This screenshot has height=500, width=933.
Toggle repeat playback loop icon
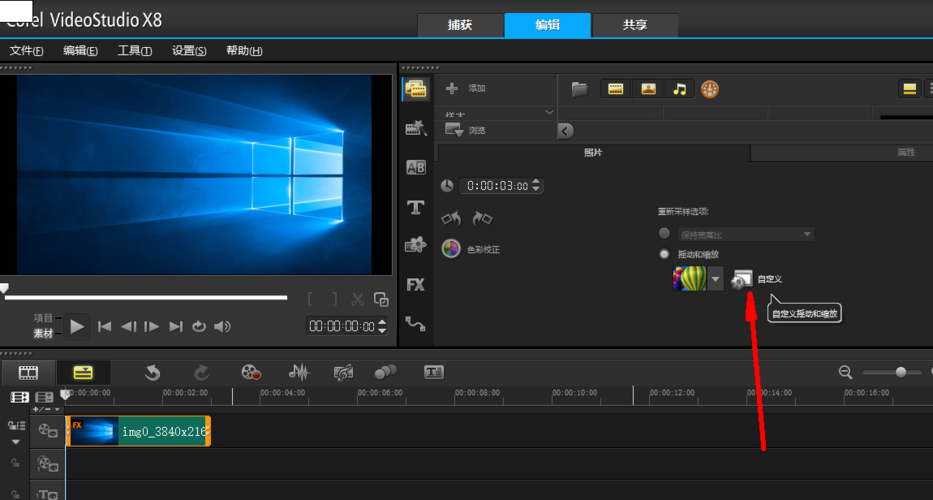click(x=199, y=326)
